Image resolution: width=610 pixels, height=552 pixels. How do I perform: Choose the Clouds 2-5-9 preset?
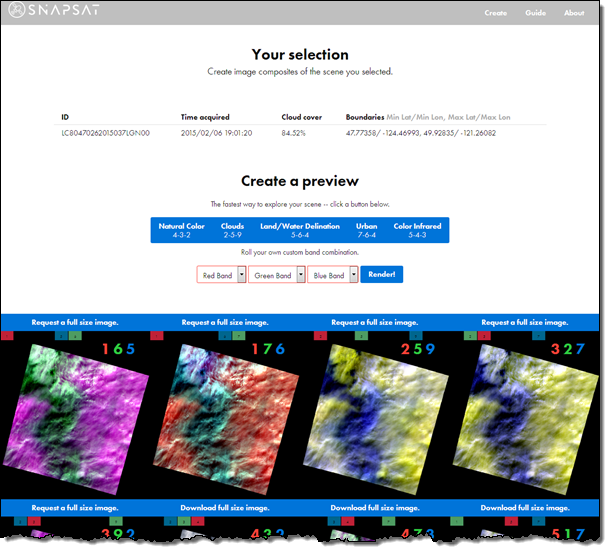pos(231,230)
